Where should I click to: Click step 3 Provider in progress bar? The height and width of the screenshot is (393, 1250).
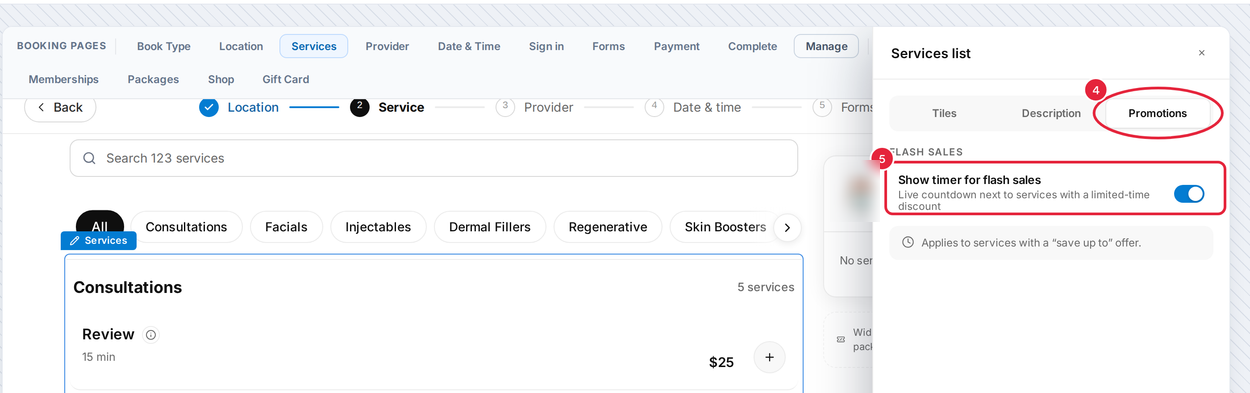(x=534, y=107)
